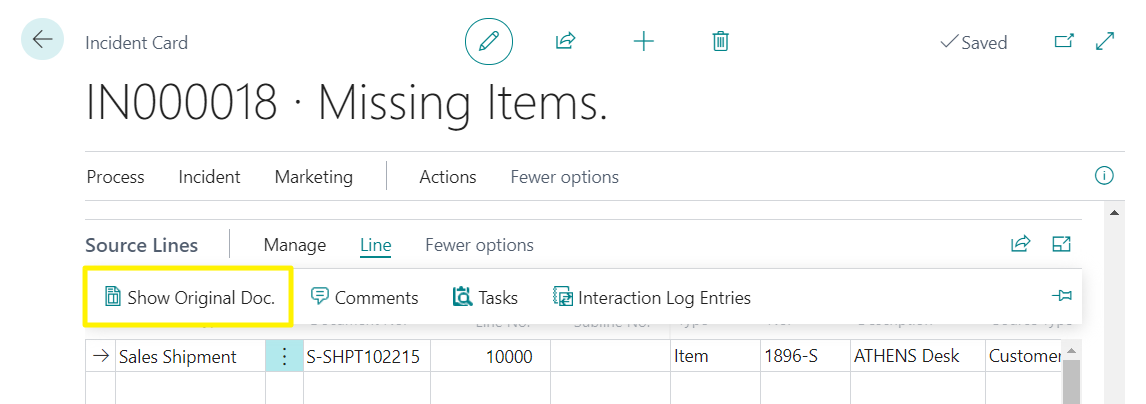Open Interaction Log Entries
The height and width of the screenshot is (404, 1146).
point(652,297)
